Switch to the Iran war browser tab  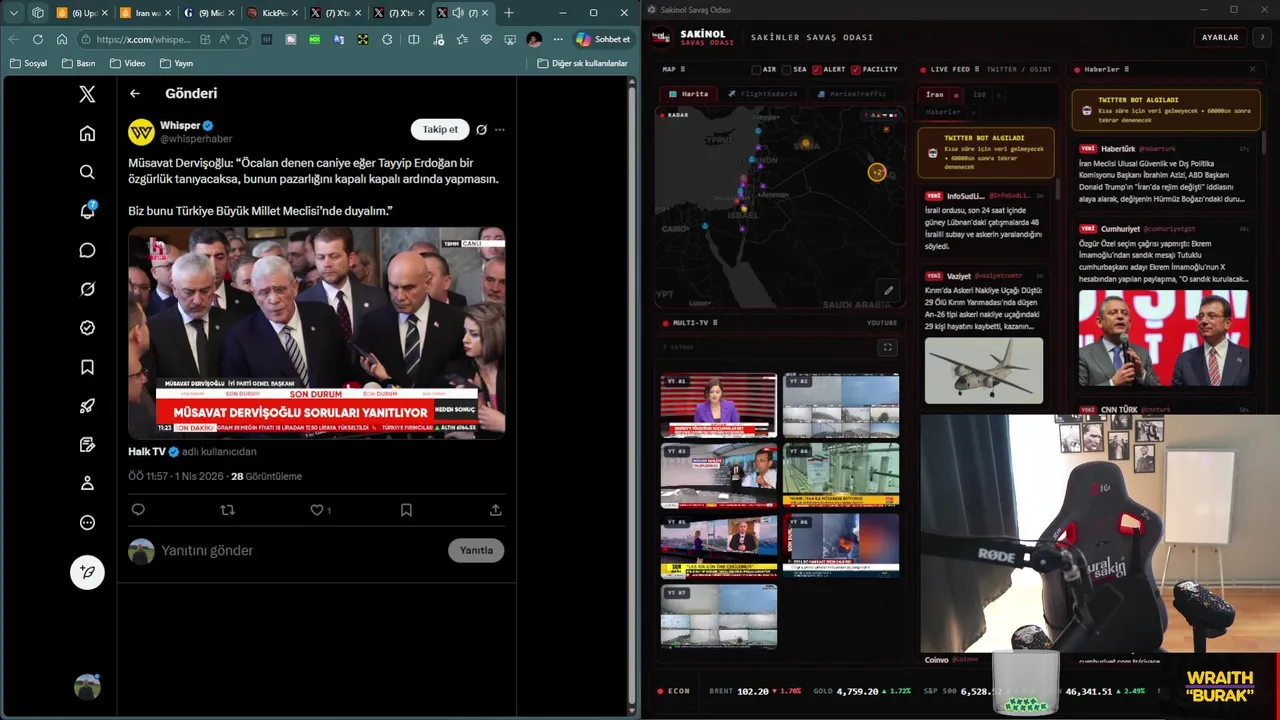tap(145, 13)
